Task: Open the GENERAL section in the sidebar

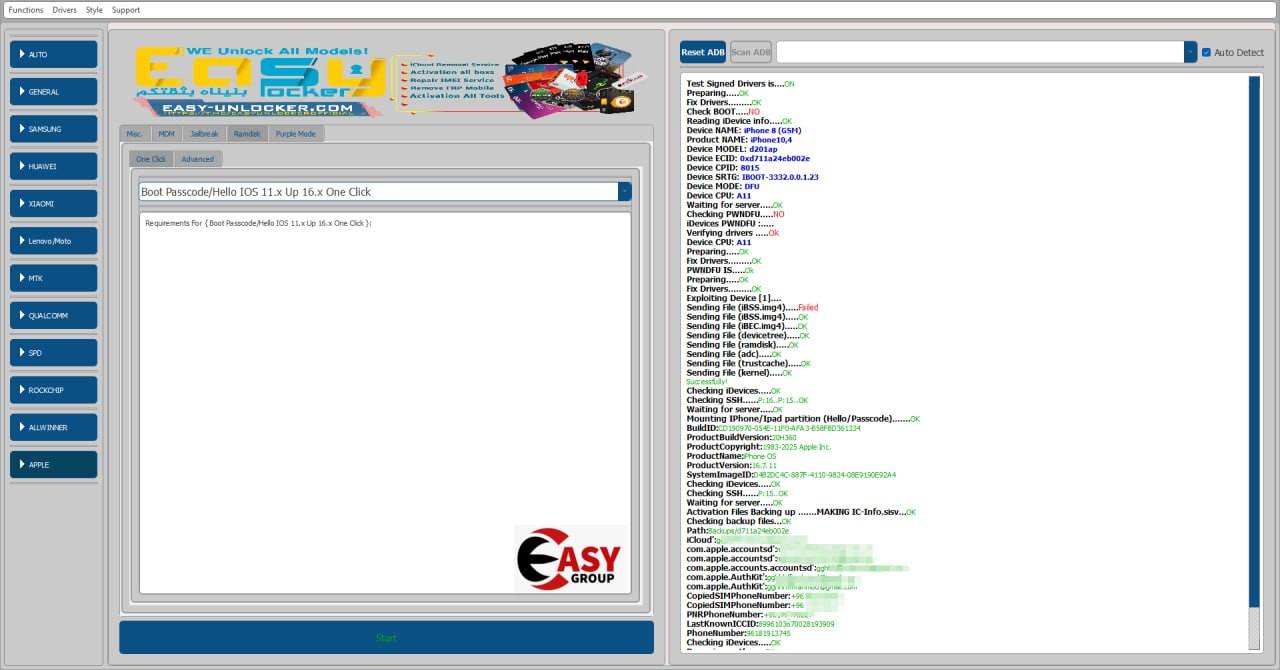Action: click(54, 92)
